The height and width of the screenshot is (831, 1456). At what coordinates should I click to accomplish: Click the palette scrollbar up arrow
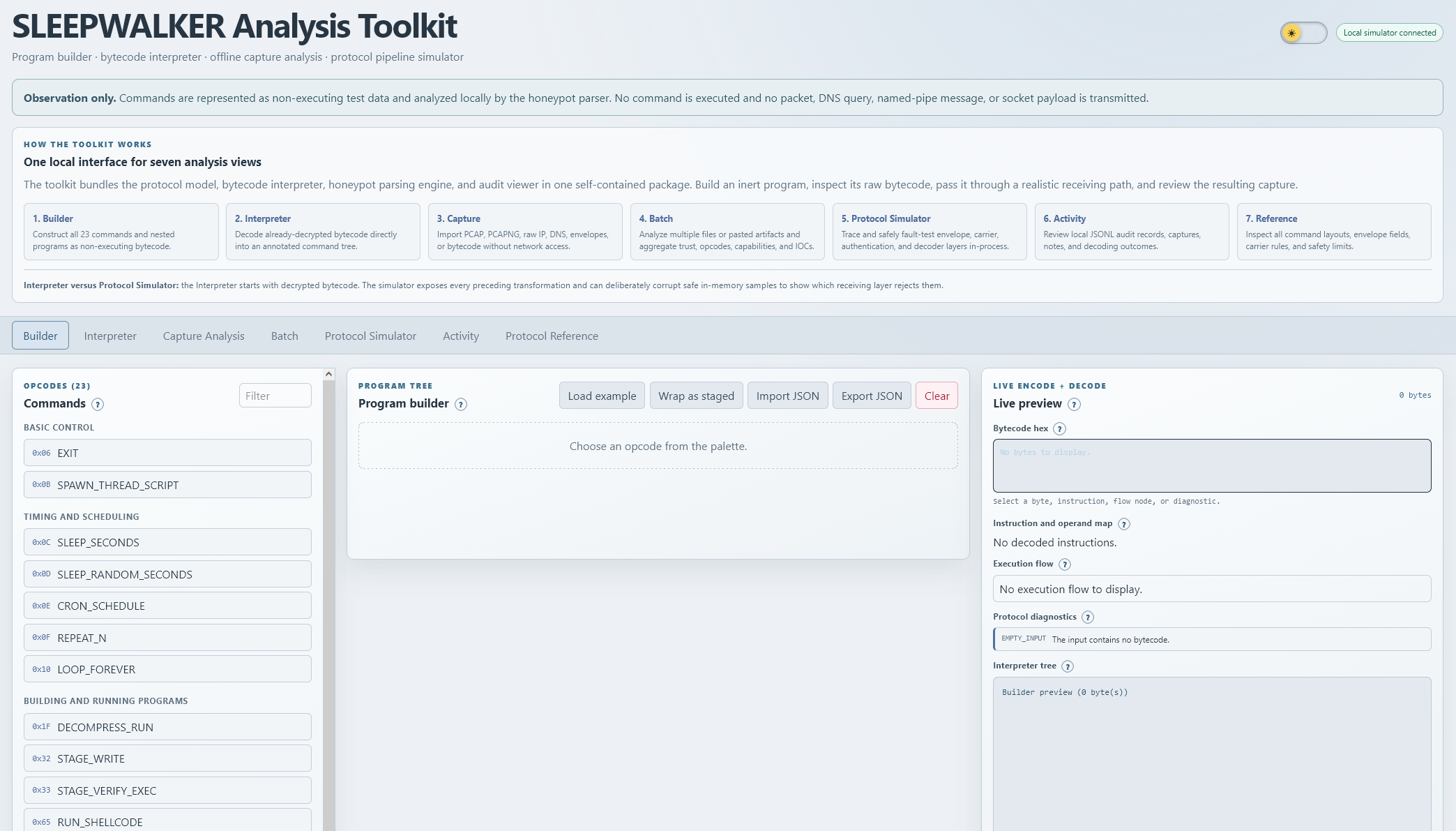[x=328, y=375]
